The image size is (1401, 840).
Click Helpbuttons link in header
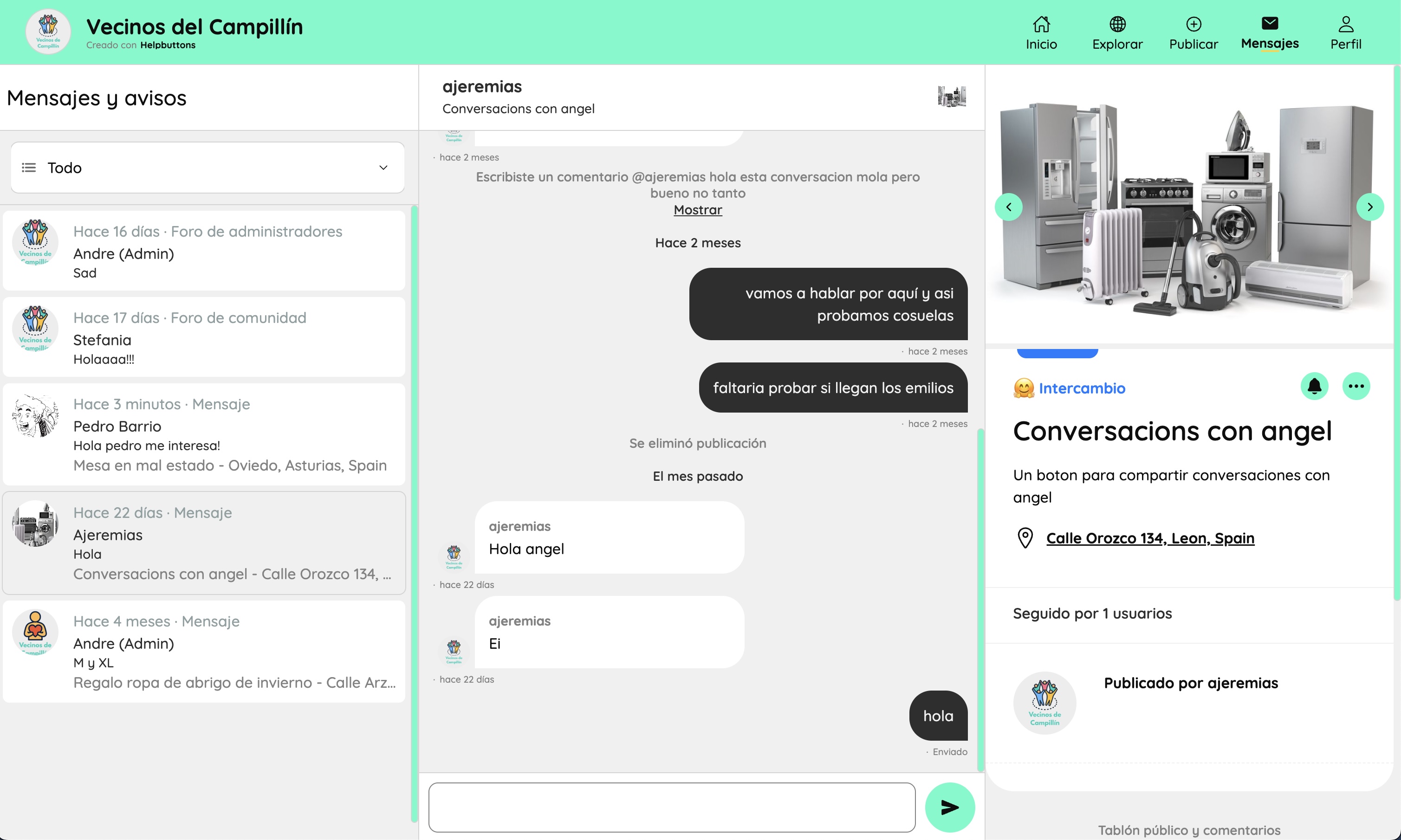coord(168,45)
